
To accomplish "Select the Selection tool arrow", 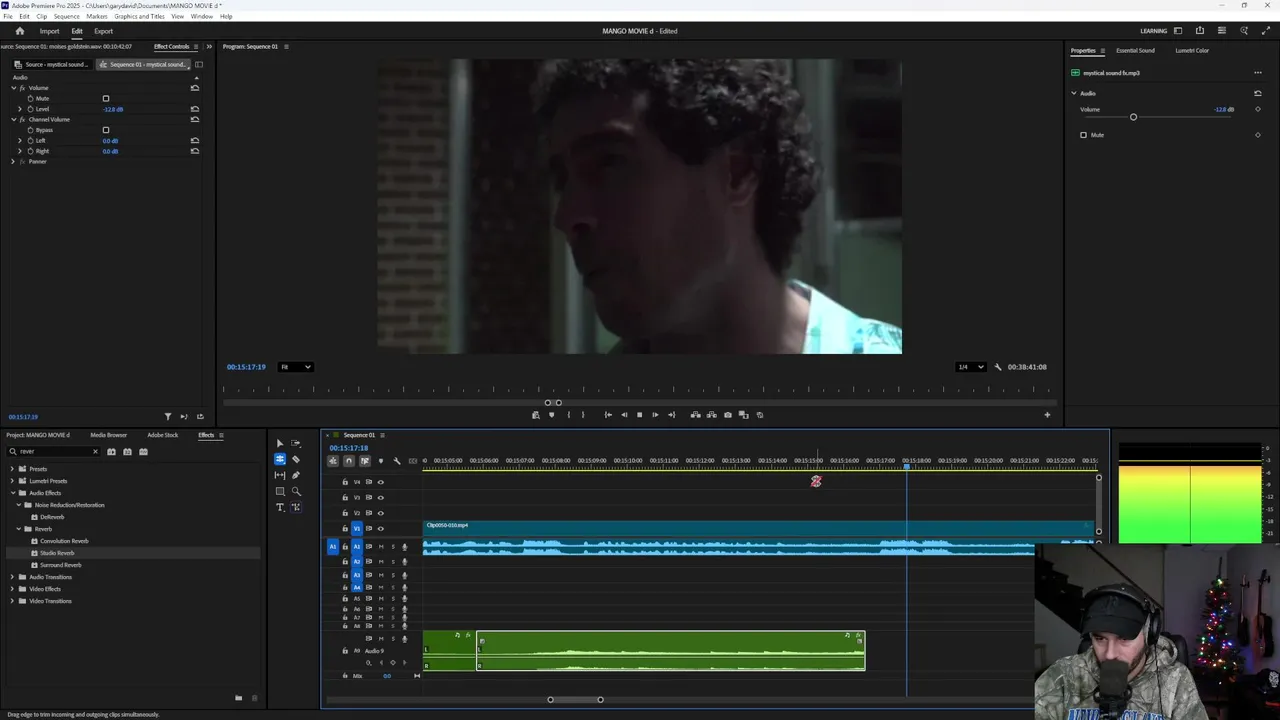I will (x=280, y=443).
